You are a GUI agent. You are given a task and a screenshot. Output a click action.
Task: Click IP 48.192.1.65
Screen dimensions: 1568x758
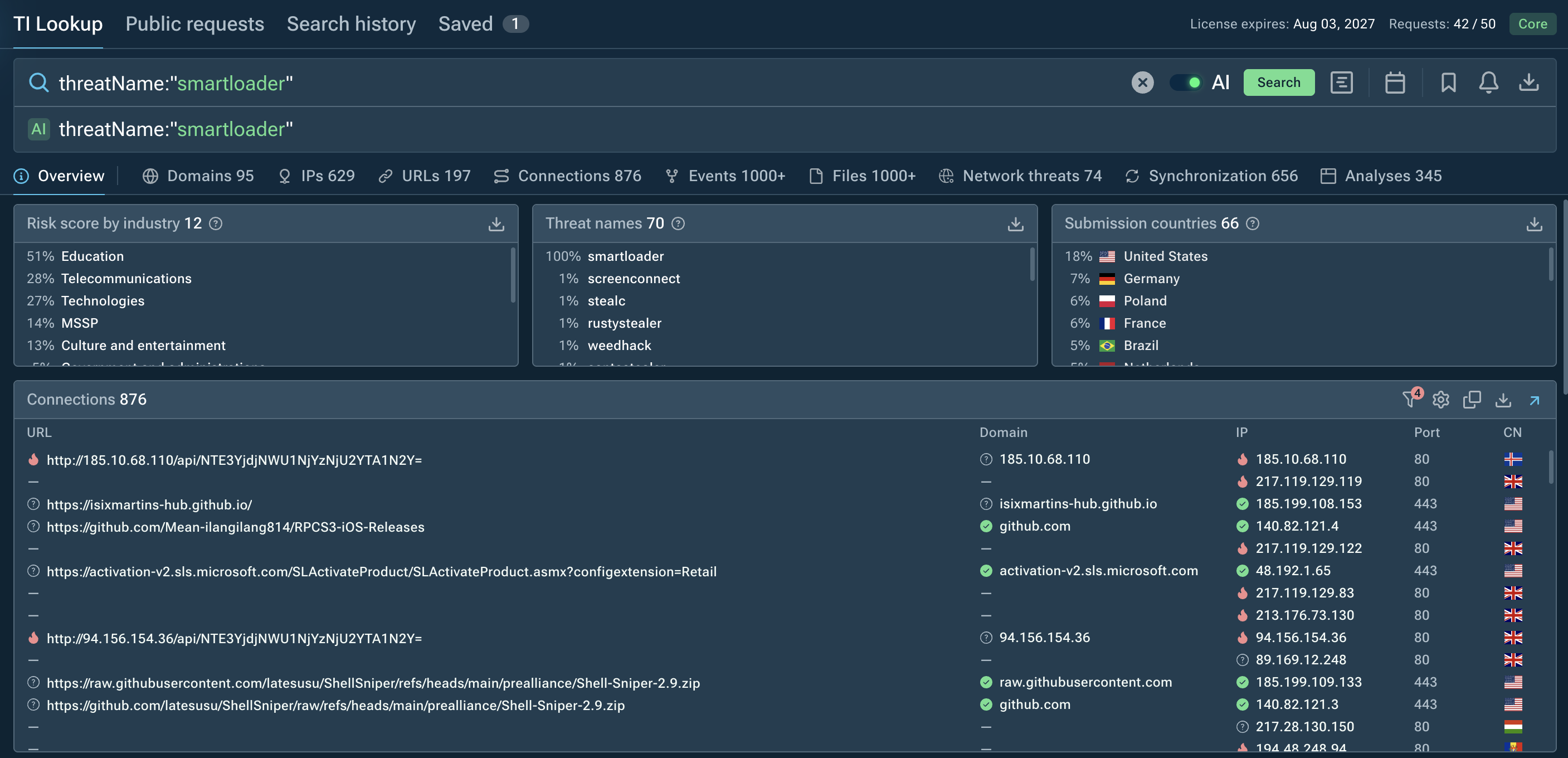point(1293,571)
